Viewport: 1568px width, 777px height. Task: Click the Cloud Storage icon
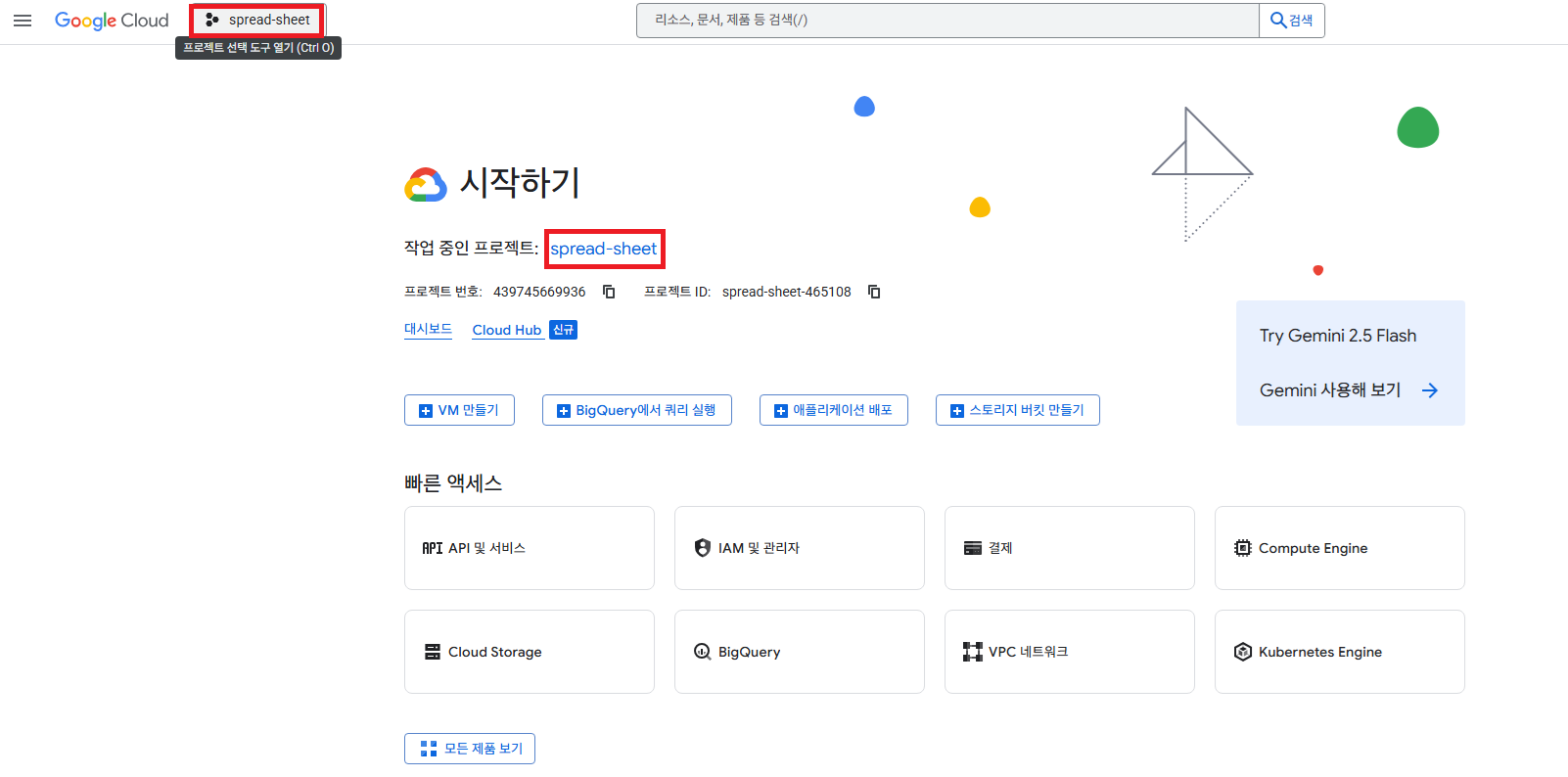(x=432, y=652)
